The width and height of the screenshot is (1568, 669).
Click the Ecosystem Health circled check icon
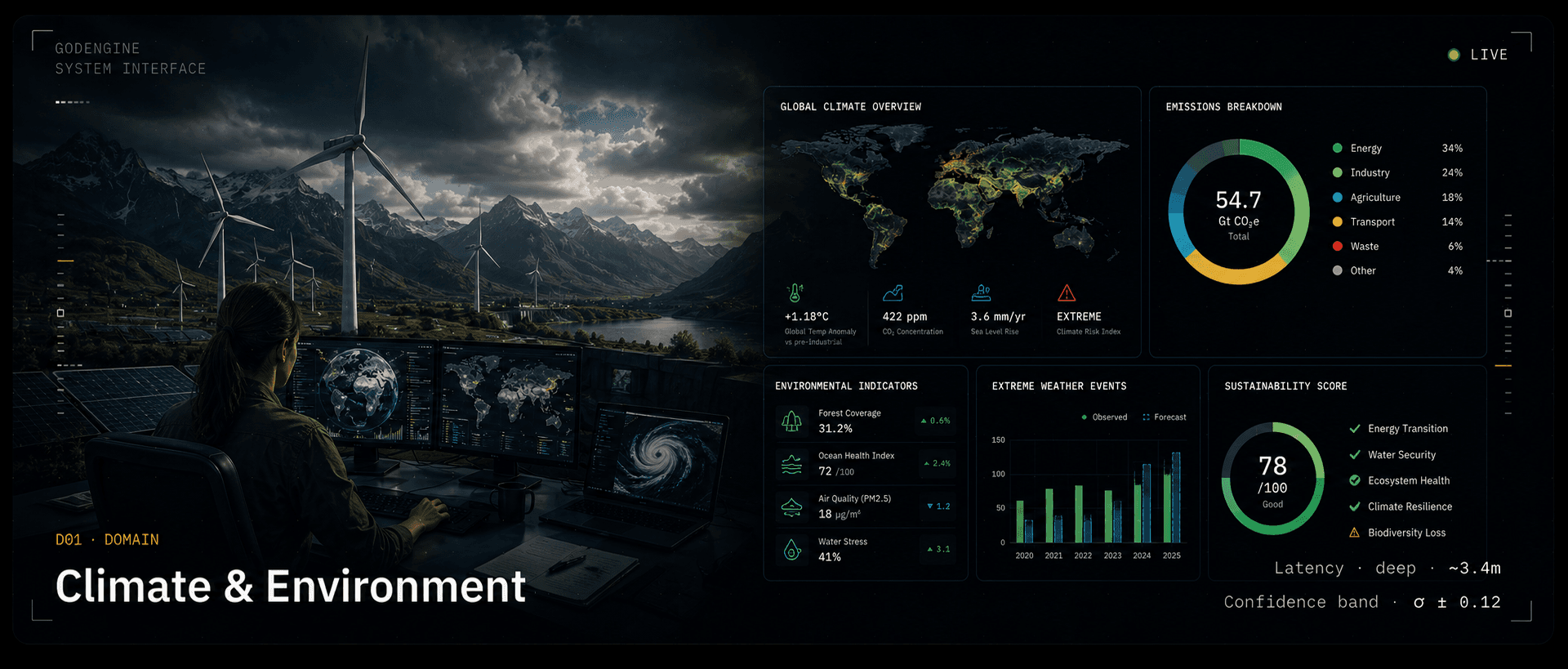1355,480
